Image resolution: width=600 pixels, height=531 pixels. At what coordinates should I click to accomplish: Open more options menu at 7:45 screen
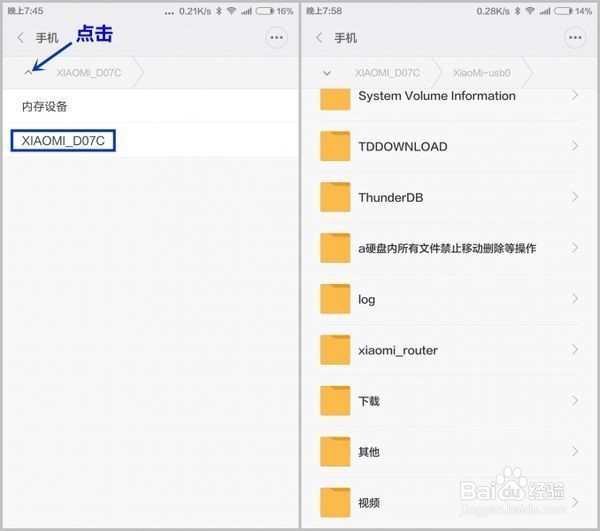tap(276, 37)
